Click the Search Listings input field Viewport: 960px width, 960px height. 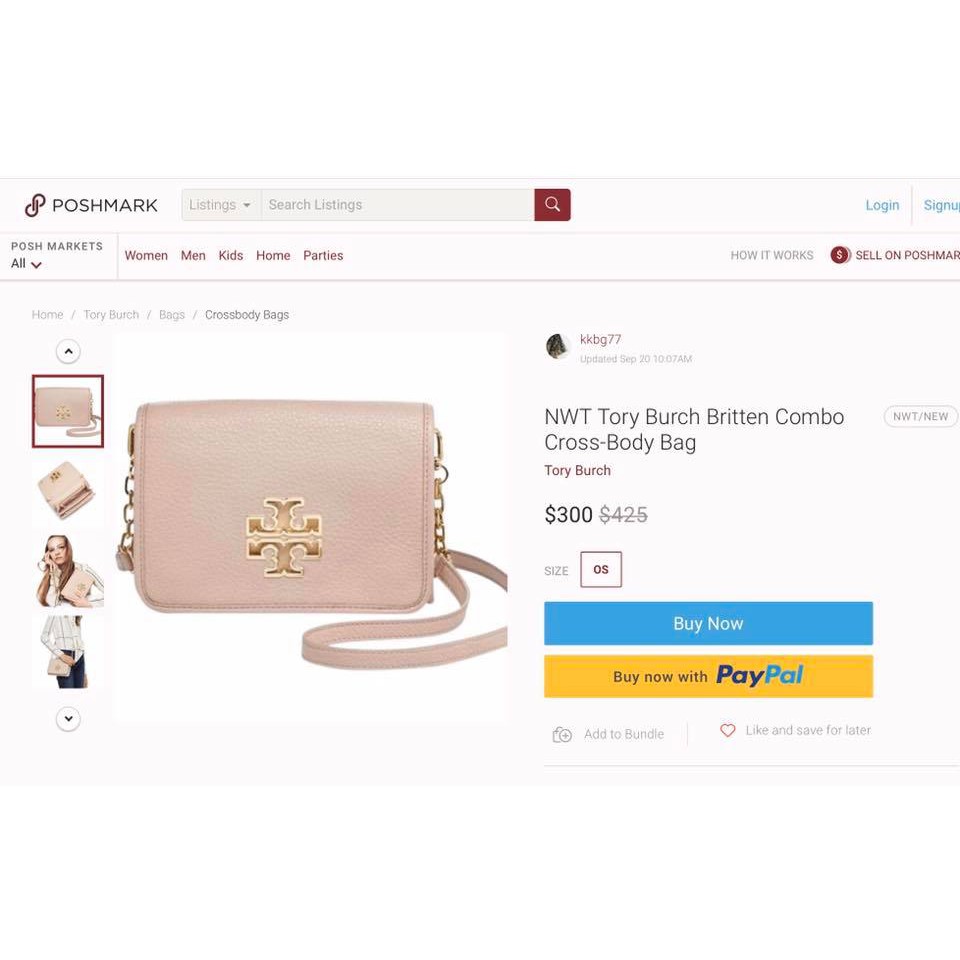click(x=397, y=204)
